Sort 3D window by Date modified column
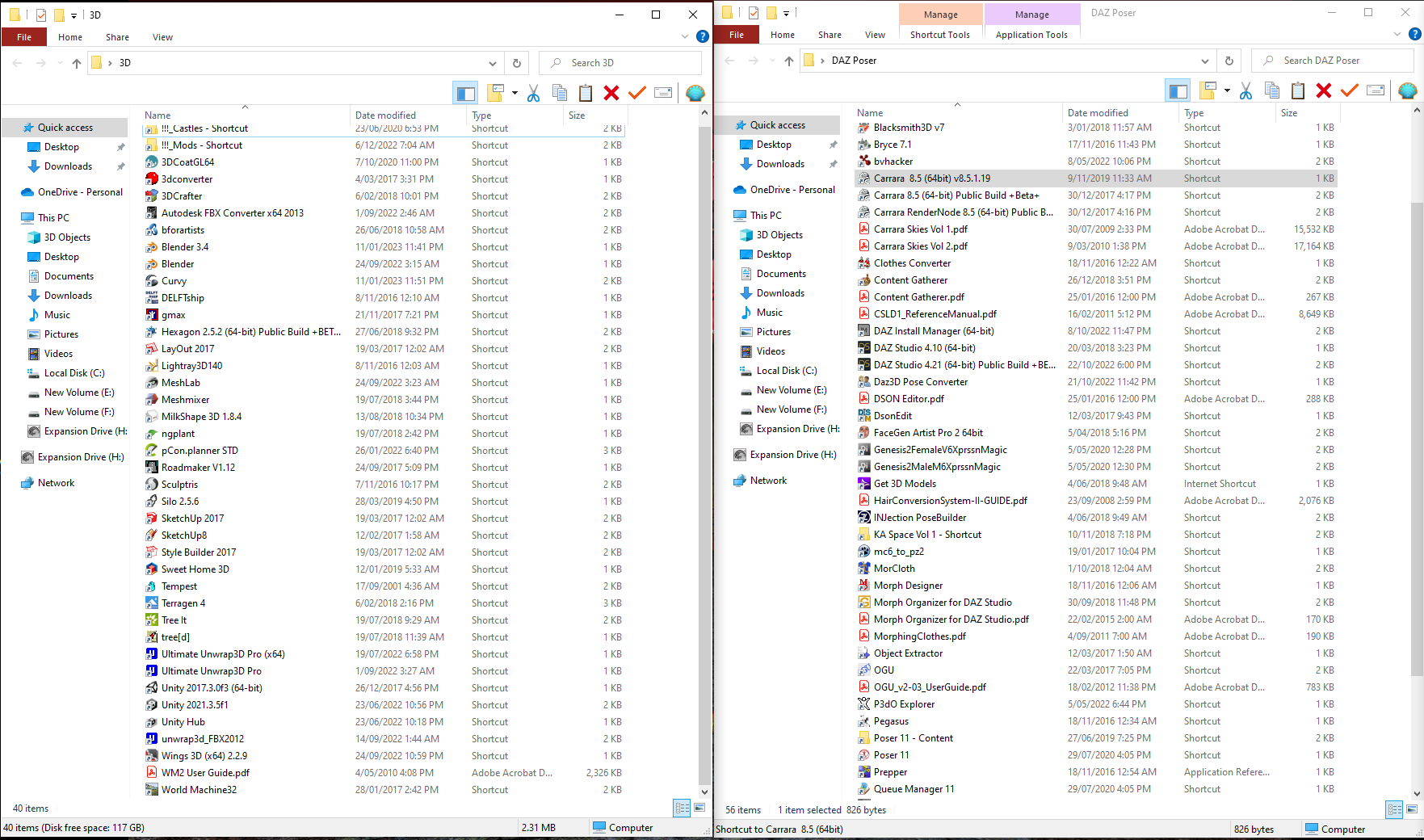The width and height of the screenshot is (1424, 840). click(x=408, y=115)
